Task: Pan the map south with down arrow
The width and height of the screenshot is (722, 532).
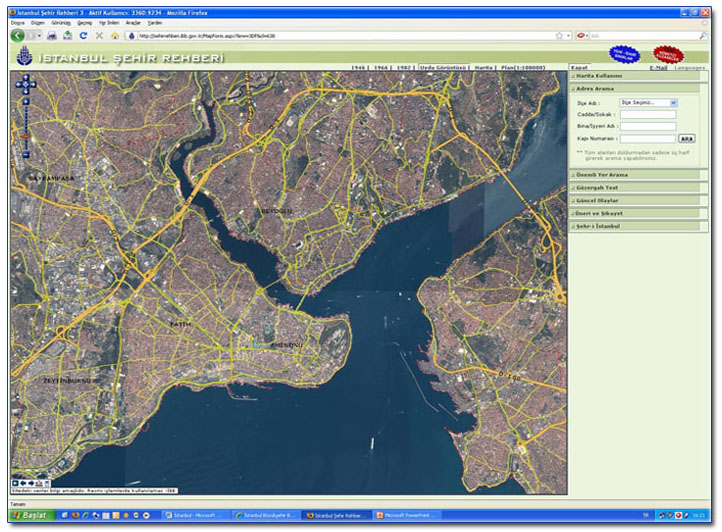Action: coord(26,91)
